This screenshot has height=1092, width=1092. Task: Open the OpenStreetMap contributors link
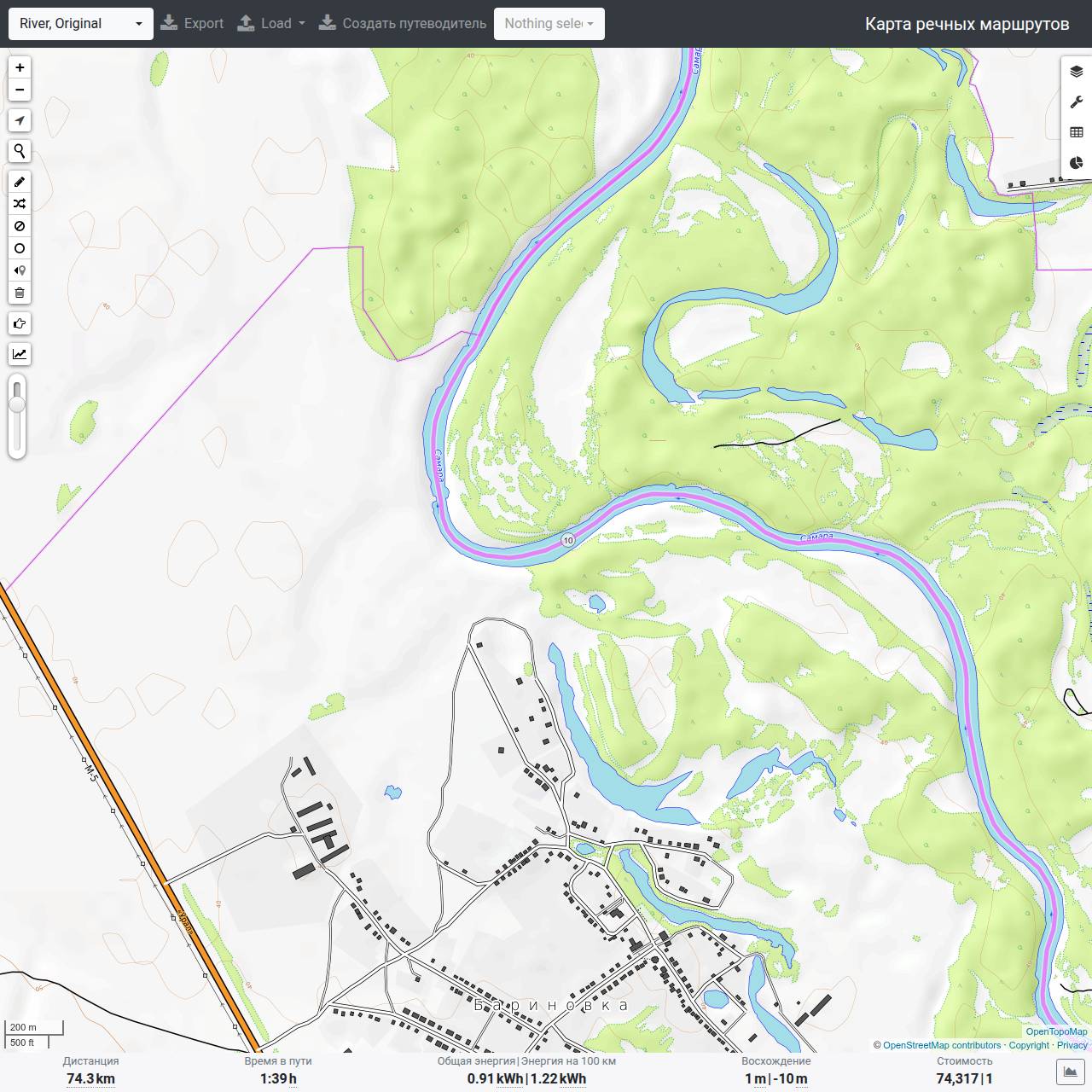[942, 1045]
